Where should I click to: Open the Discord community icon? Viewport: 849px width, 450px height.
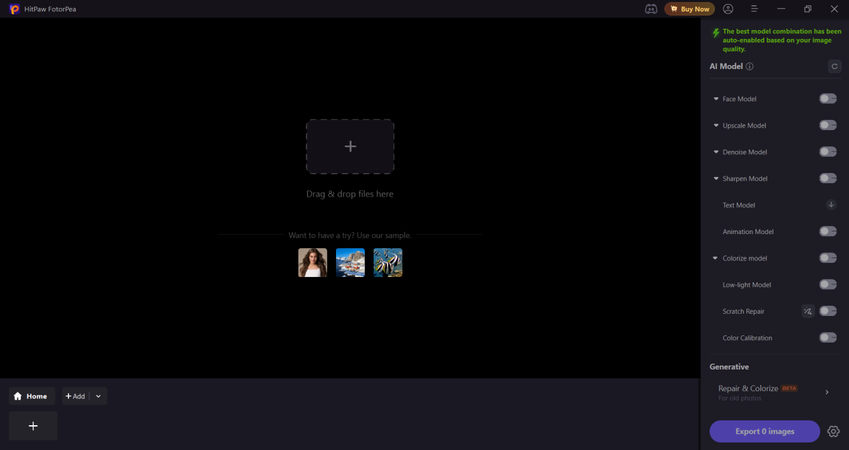651,9
